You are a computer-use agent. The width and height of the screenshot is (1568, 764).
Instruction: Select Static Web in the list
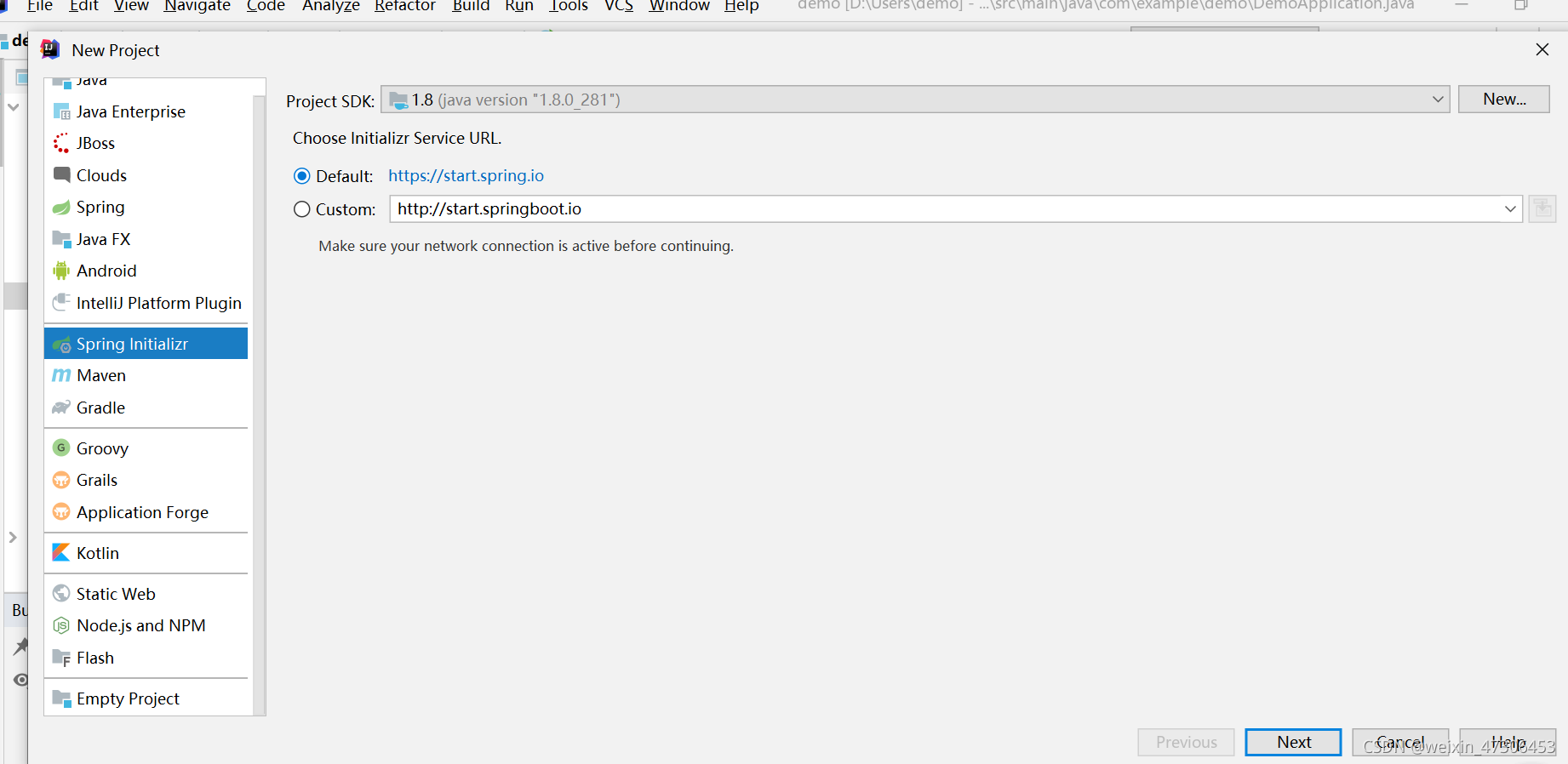click(146, 593)
